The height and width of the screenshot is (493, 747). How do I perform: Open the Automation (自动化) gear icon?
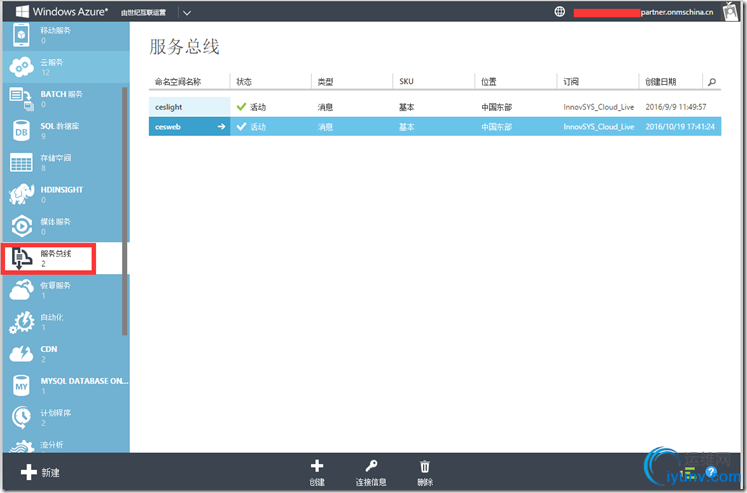pos(21,322)
